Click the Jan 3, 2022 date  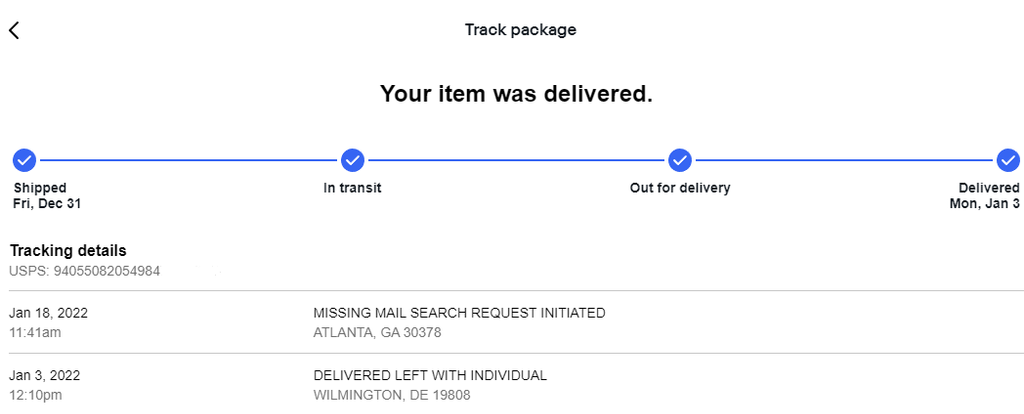click(x=44, y=375)
